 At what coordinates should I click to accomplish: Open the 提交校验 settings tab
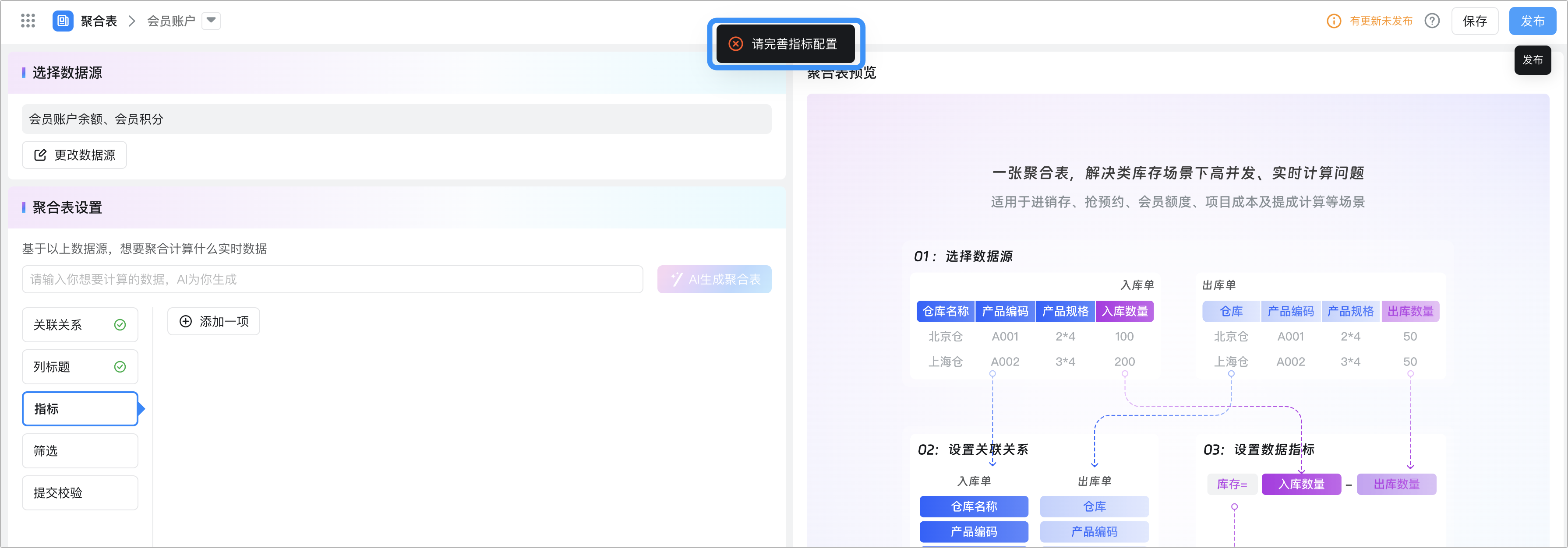80,493
